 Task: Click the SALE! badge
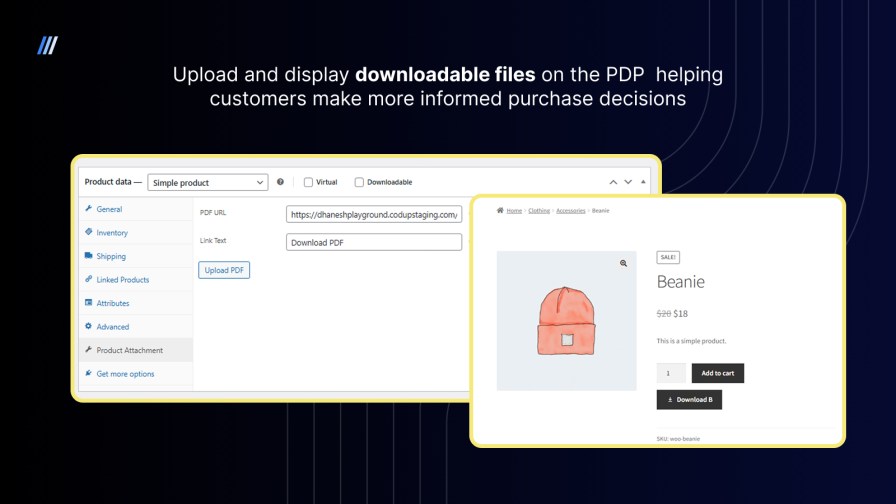tap(668, 257)
